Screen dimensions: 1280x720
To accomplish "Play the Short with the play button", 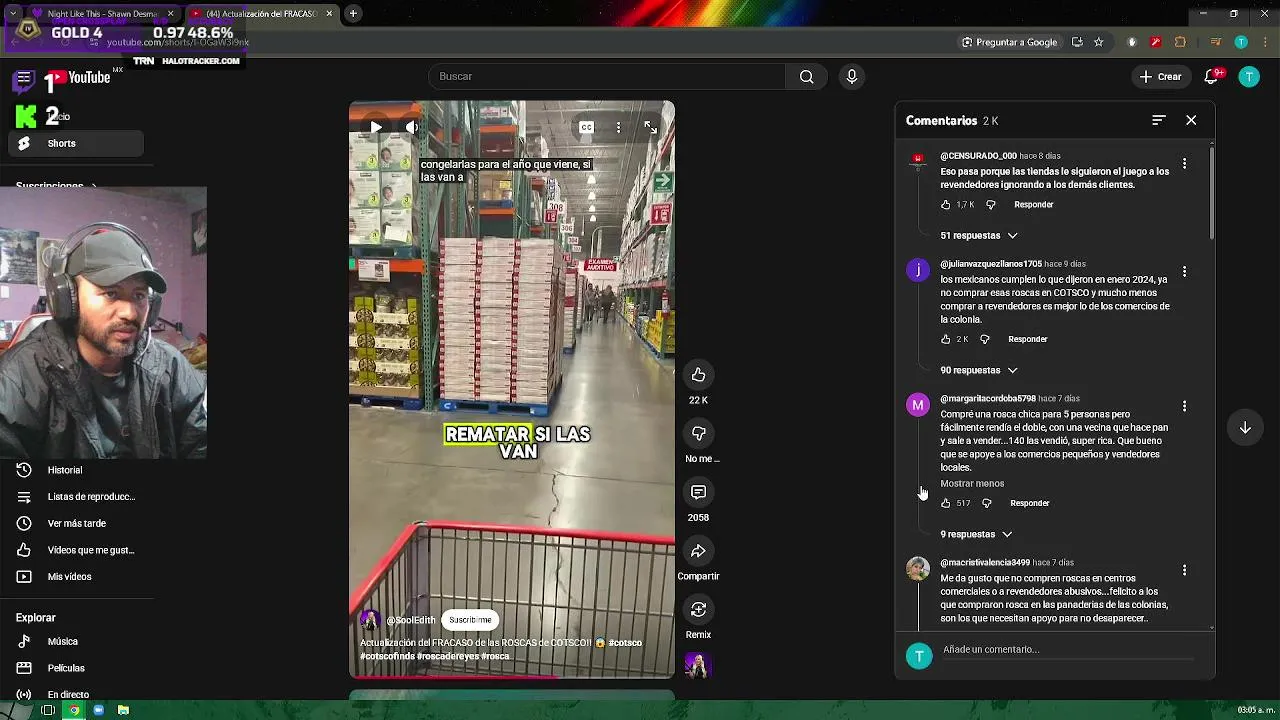I will (x=376, y=127).
